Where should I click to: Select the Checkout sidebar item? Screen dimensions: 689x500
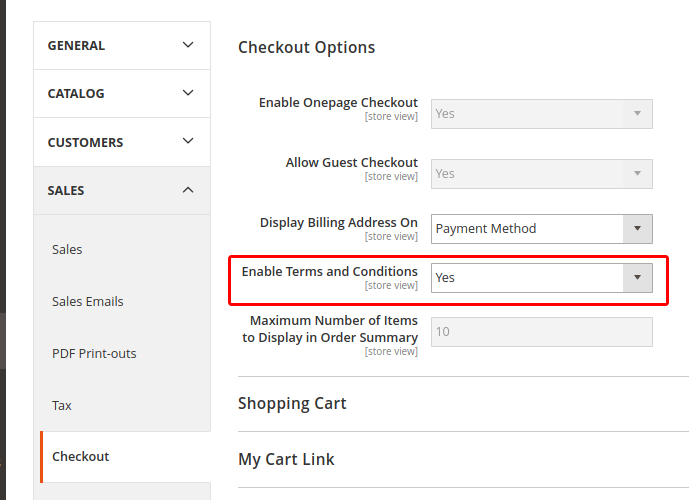pyautogui.click(x=81, y=457)
